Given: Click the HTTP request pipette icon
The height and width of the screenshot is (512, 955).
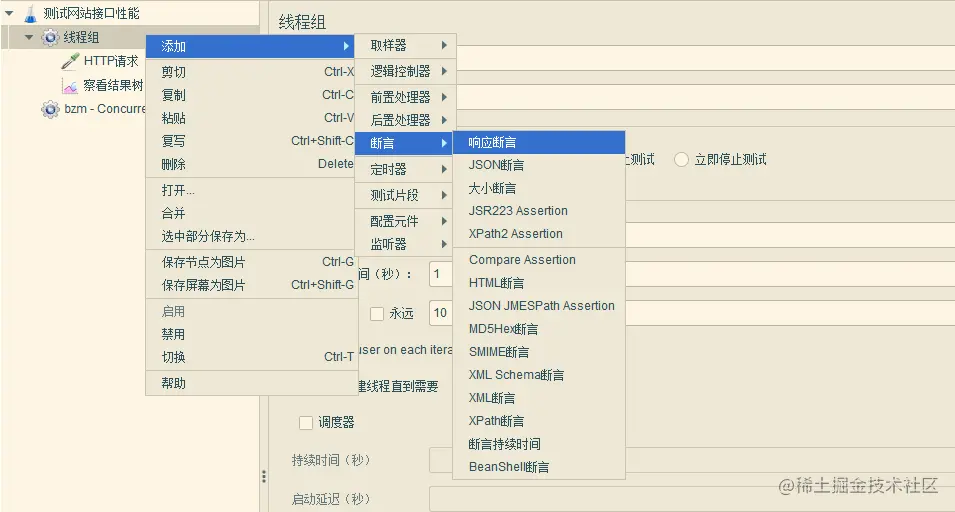Looking at the screenshot, I should coord(70,61).
